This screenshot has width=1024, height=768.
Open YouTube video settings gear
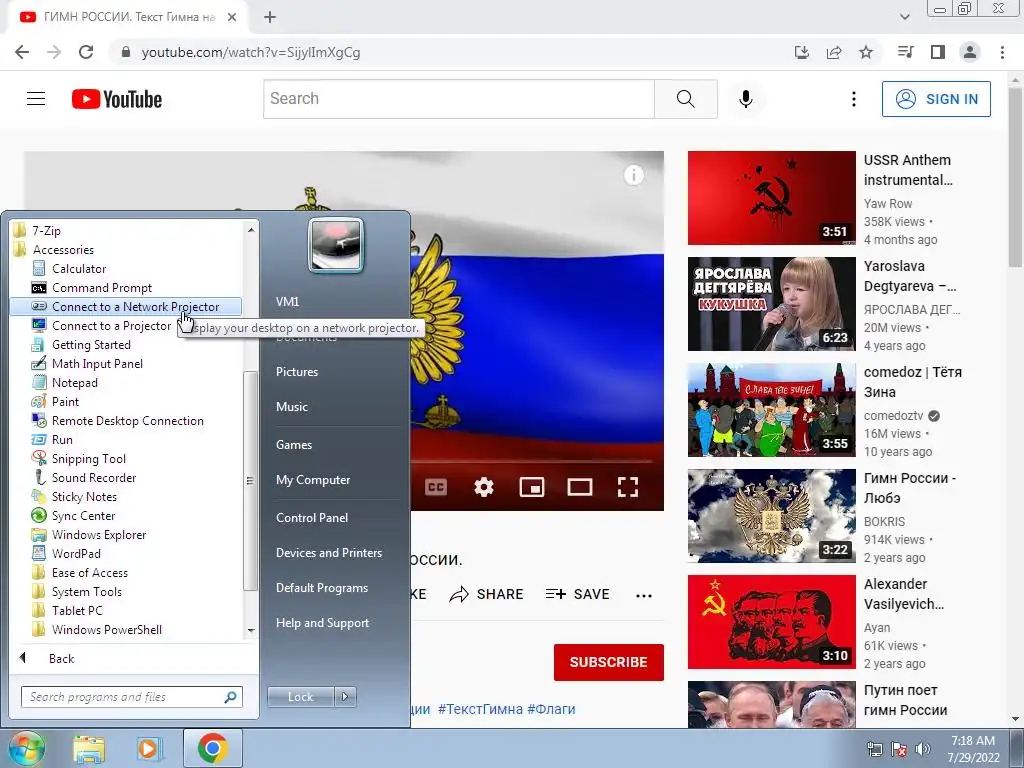[x=484, y=487]
